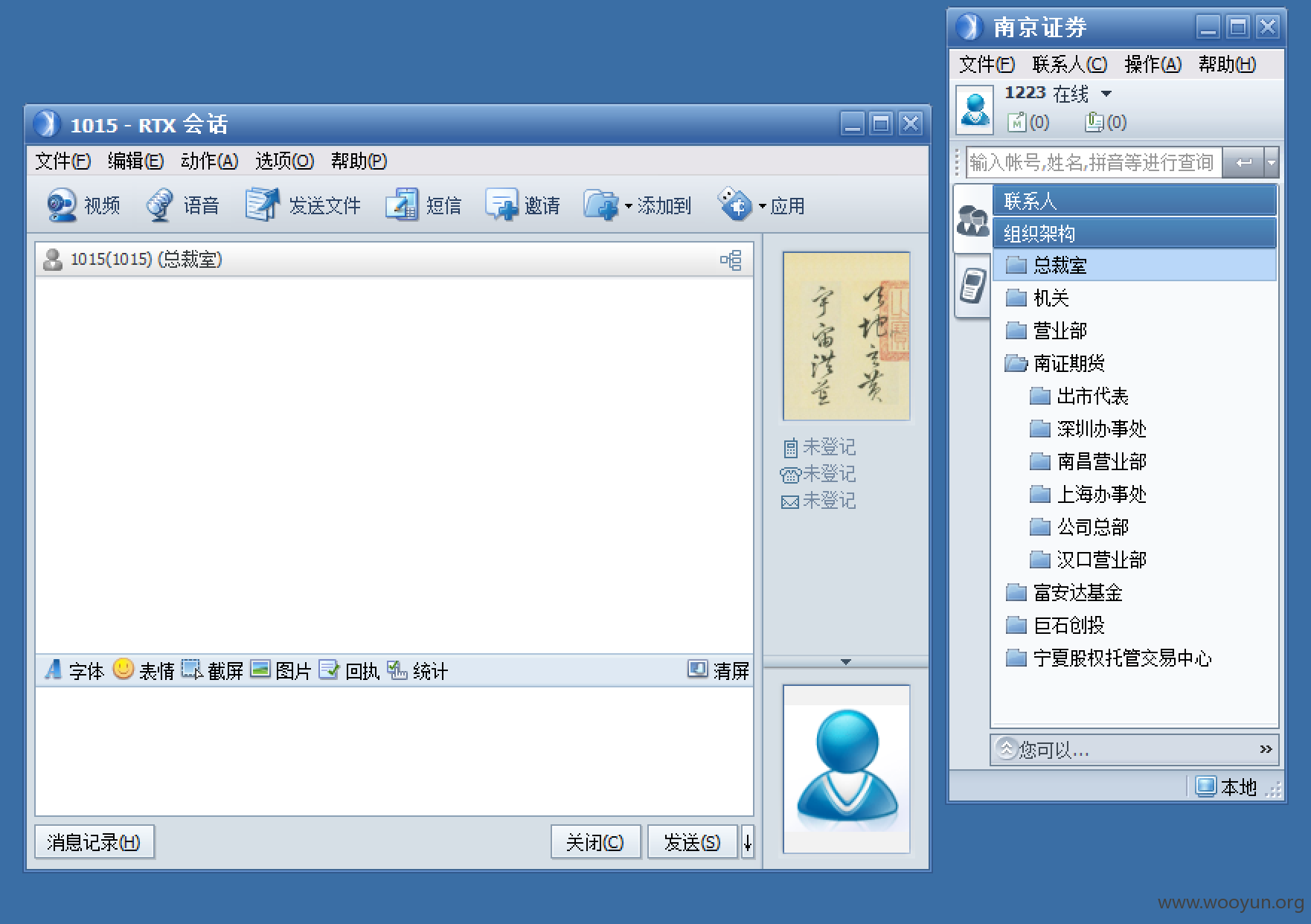This screenshot has width=1311, height=924.
Task: Click the 本地 local status icon
Action: tap(1205, 786)
